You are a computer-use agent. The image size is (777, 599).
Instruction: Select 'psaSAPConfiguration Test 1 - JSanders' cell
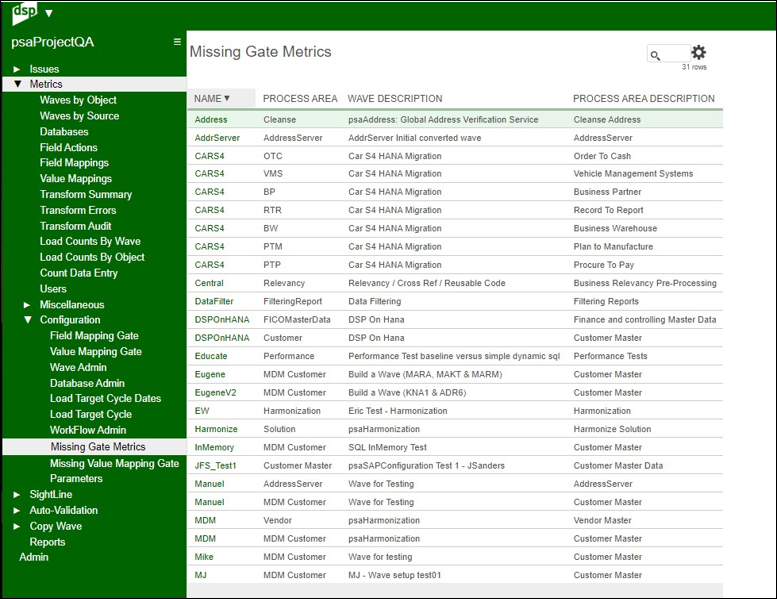[426, 466]
